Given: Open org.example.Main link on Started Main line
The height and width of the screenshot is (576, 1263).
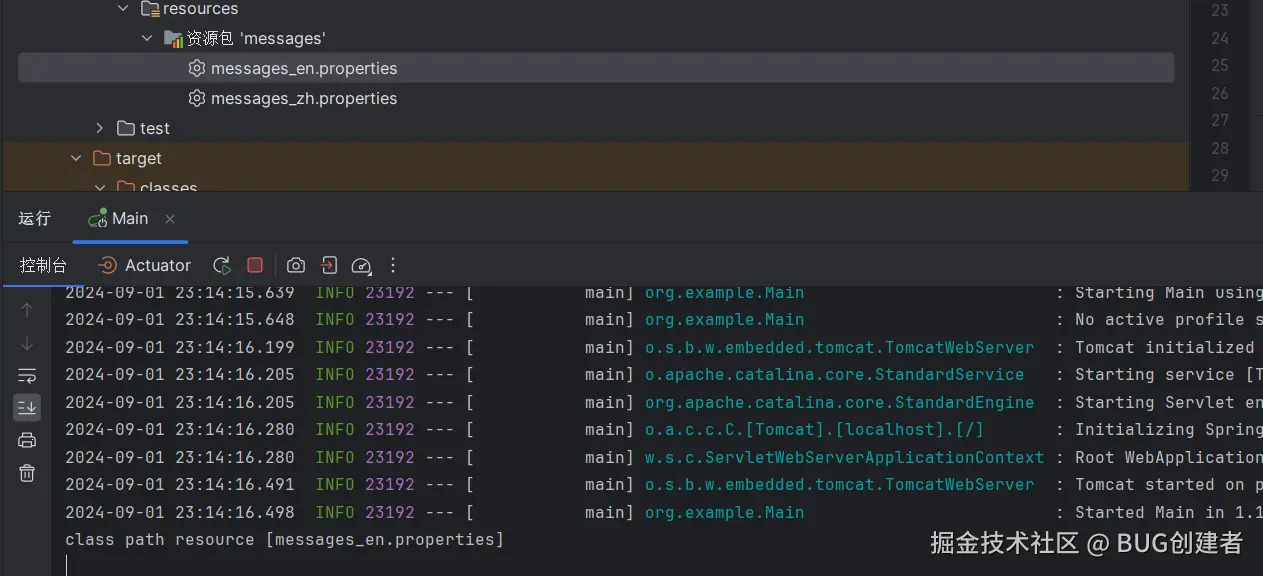Looking at the screenshot, I should [x=724, y=512].
